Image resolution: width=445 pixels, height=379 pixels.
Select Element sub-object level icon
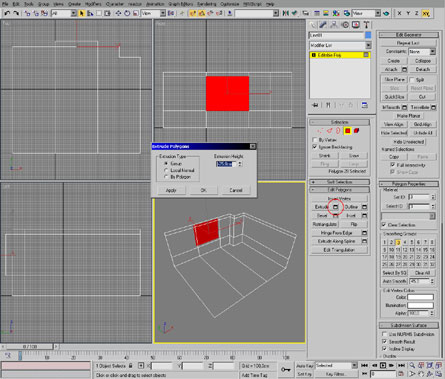pyautogui.click(x=357, y=131)
